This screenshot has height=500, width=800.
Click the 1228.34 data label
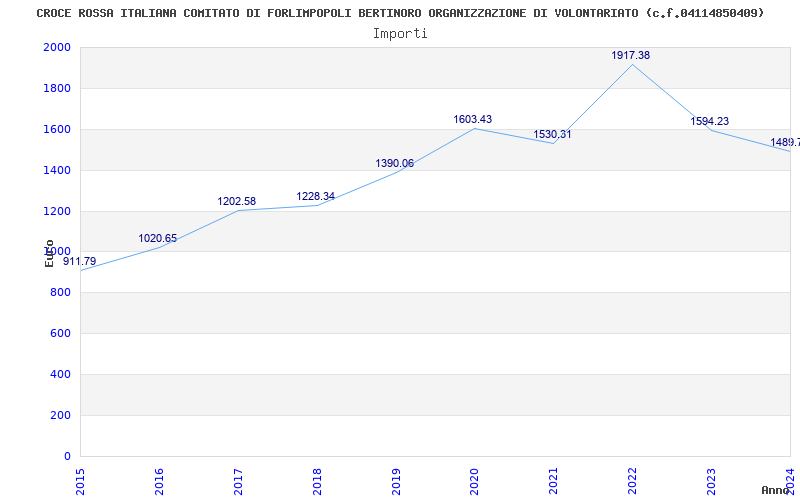pos(316,196)
